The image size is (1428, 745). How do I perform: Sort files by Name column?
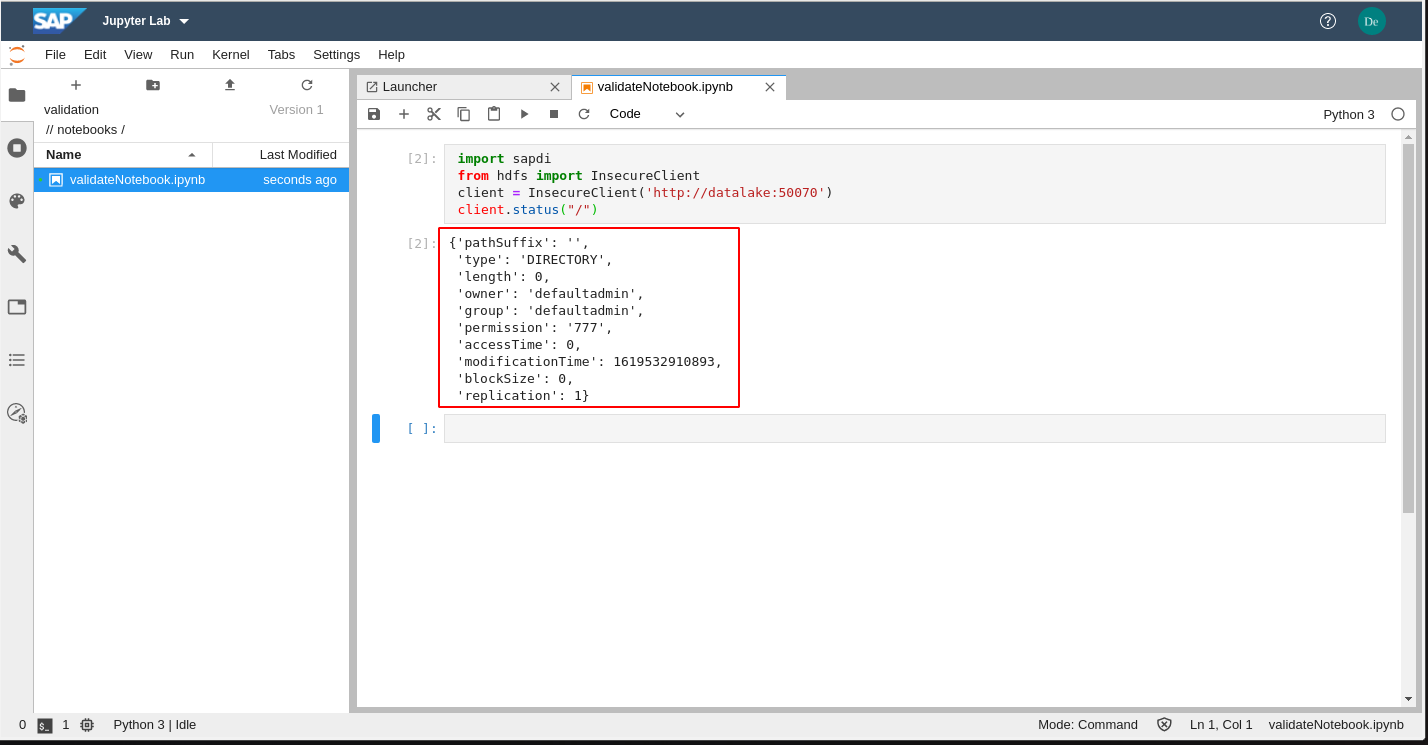(x=123, y=155)
